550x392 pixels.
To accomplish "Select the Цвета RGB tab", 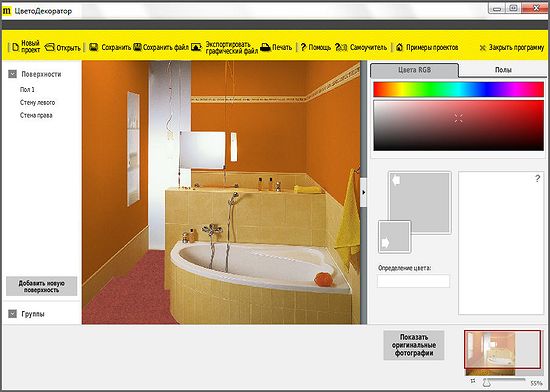I will point(414,70).
